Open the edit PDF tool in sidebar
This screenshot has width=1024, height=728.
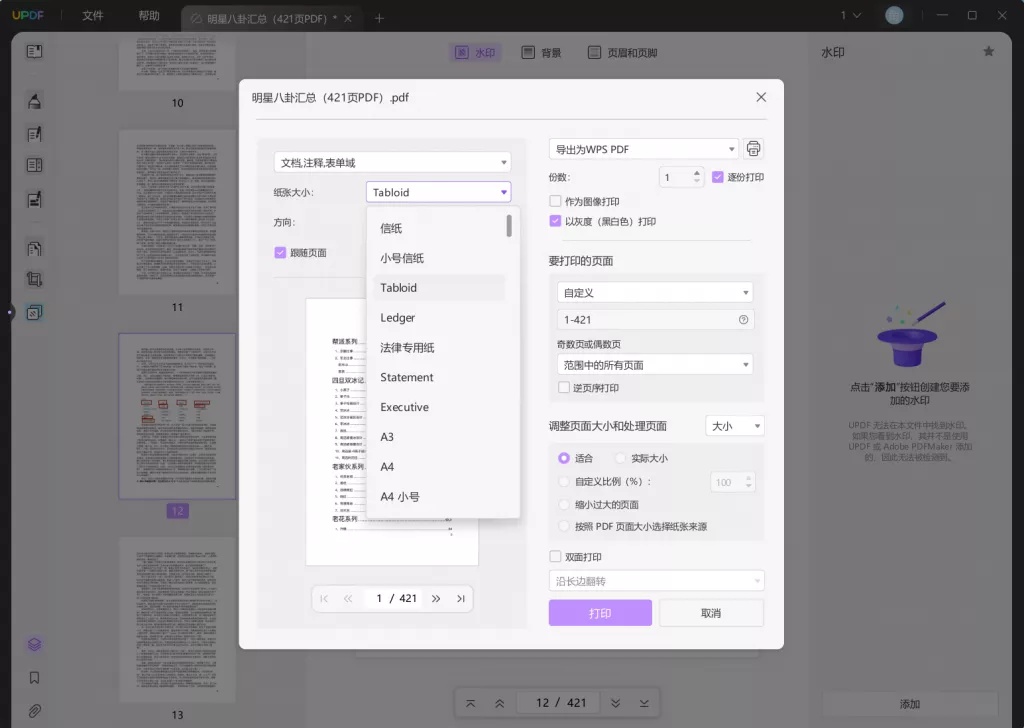click(x=34, y=135)
